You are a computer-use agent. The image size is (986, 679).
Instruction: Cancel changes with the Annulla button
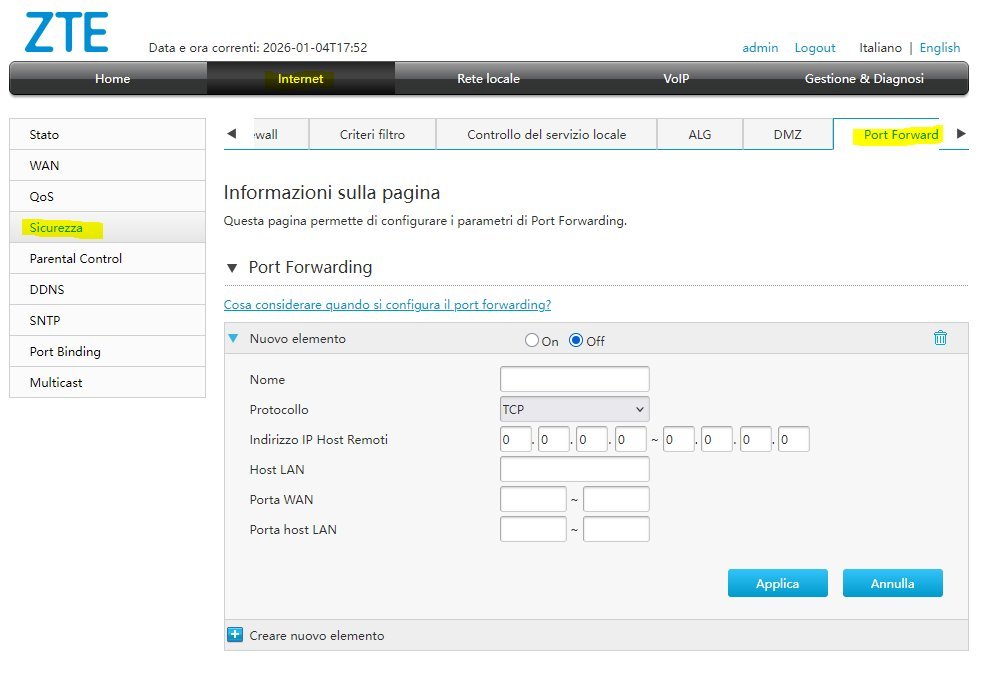[x=892, y=583]
